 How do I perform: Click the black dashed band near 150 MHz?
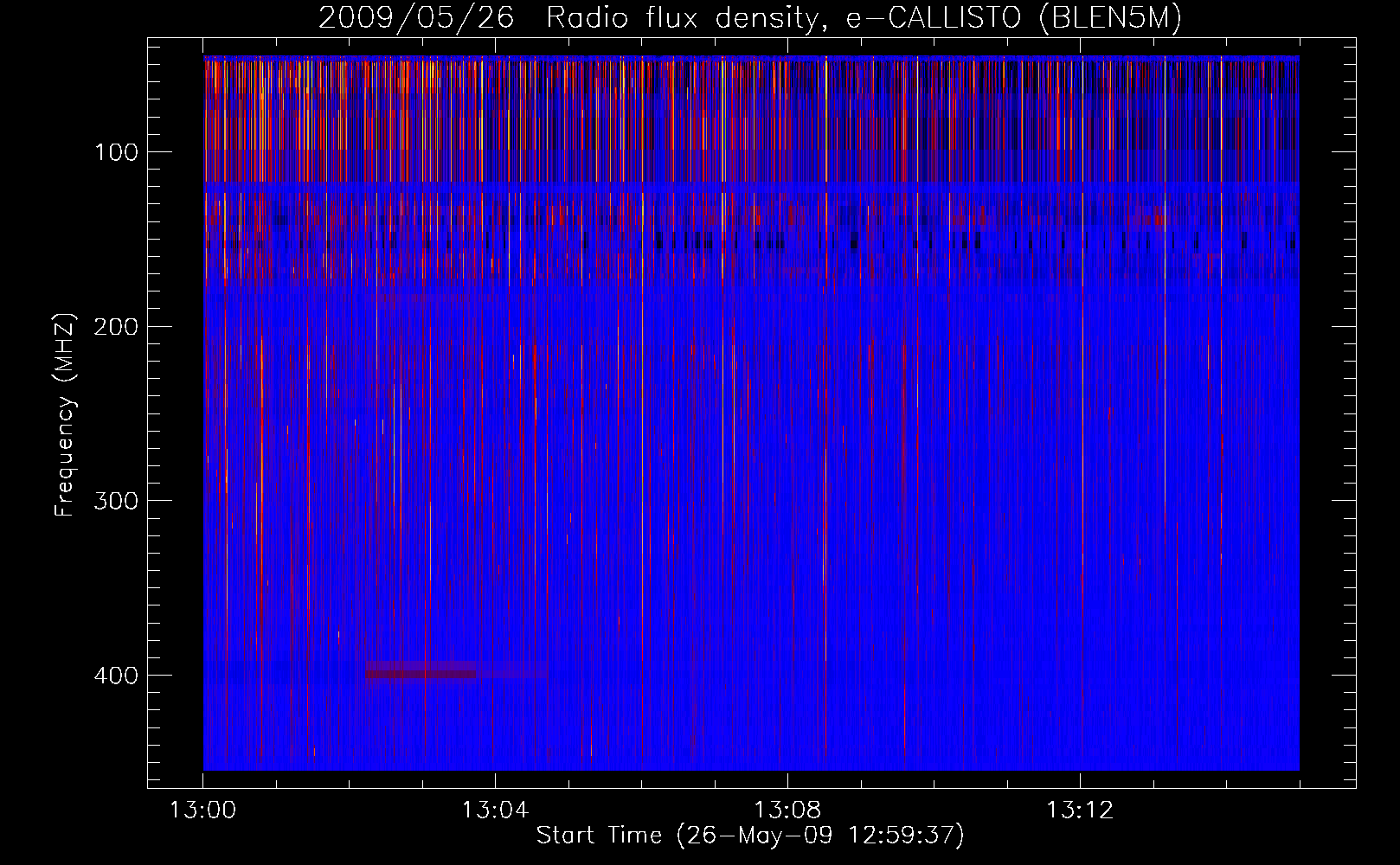tap(751, 240)
